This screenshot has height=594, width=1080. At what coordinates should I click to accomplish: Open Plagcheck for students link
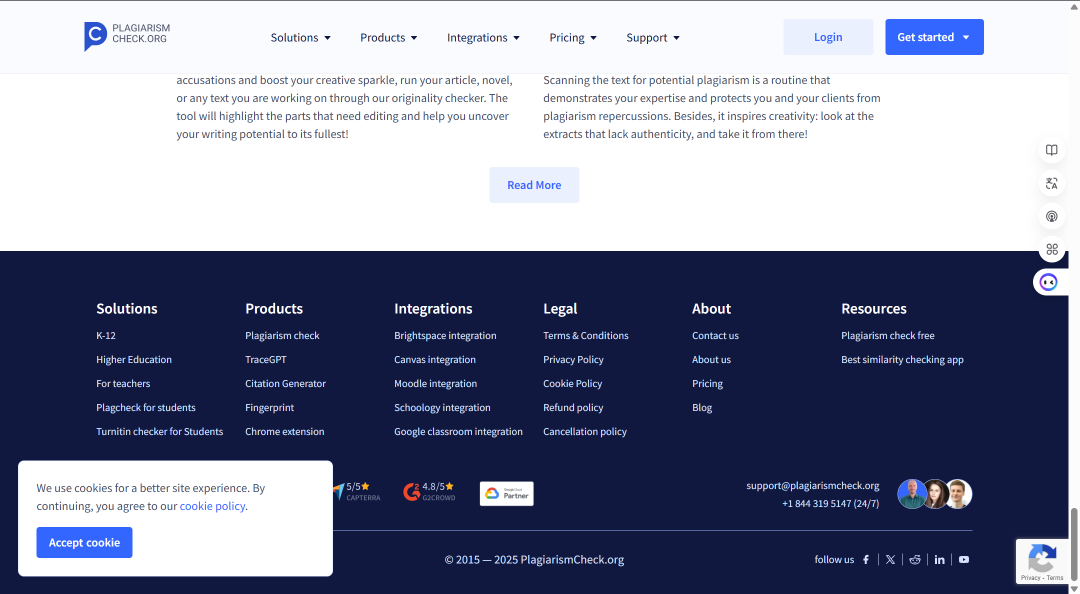click(145, 408)
